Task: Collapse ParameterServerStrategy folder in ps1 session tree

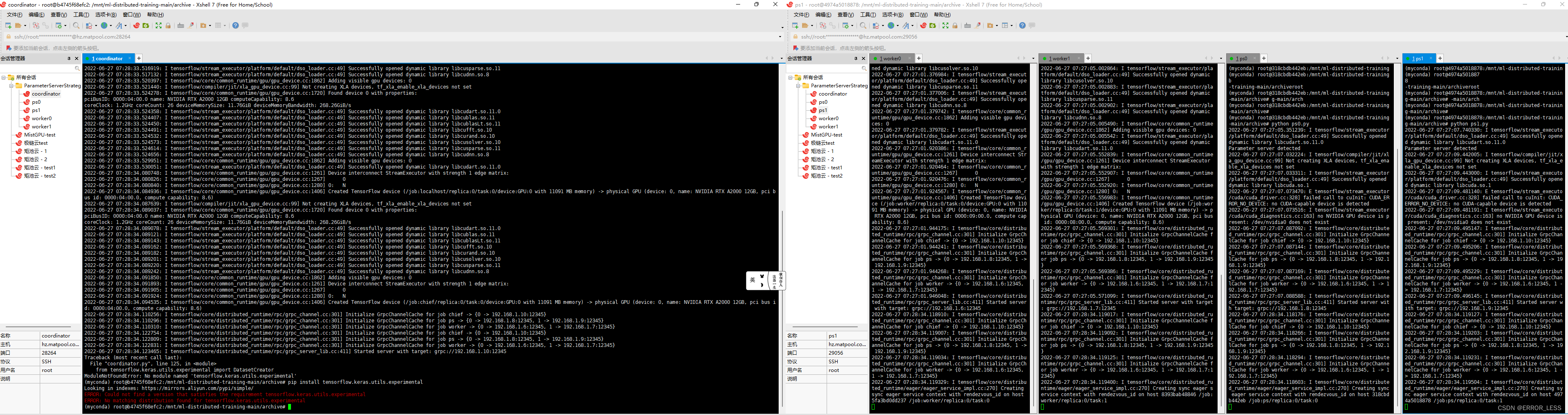Action: [x=799, y=86]
